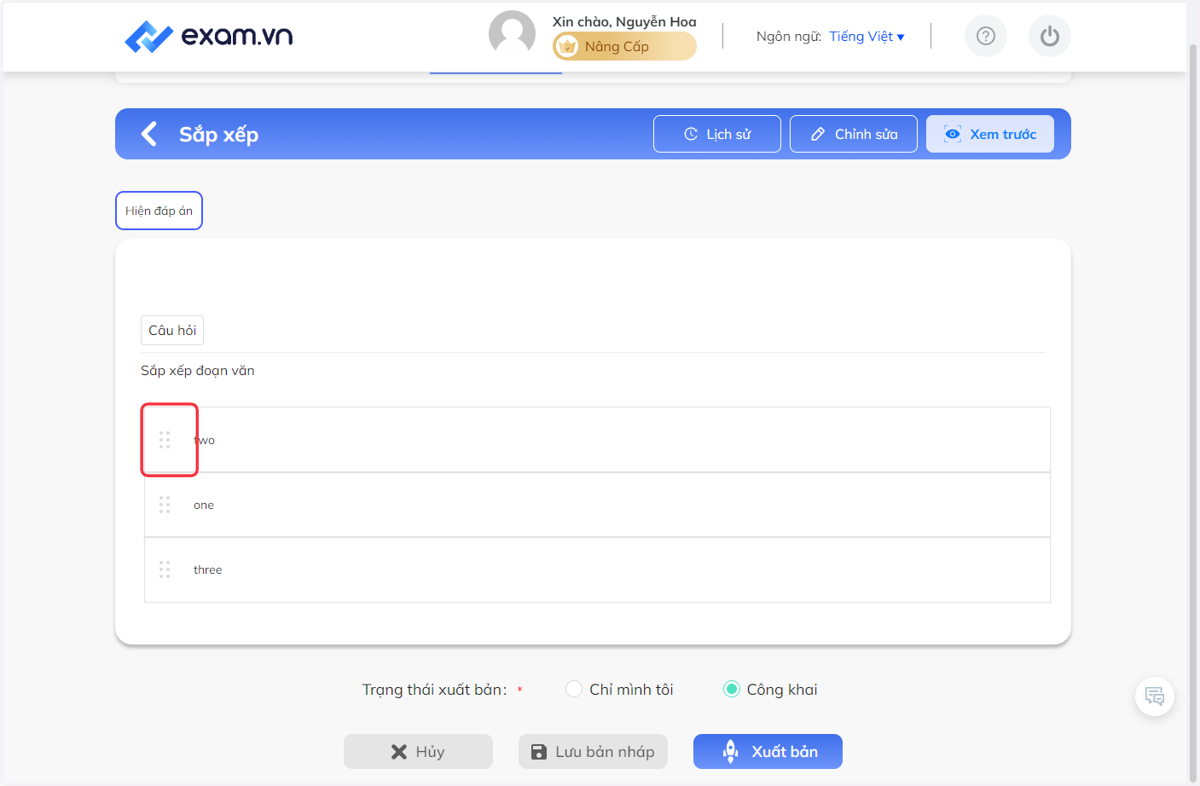Click the drag handle for 'two'
The image size is (1200, 786).
click(x=165, y=440)
